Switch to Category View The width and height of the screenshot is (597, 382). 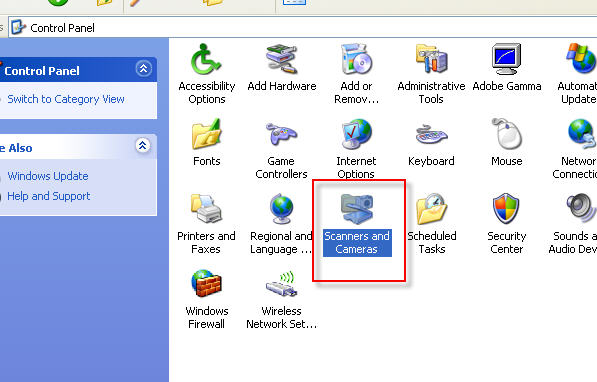click(66, 99)
